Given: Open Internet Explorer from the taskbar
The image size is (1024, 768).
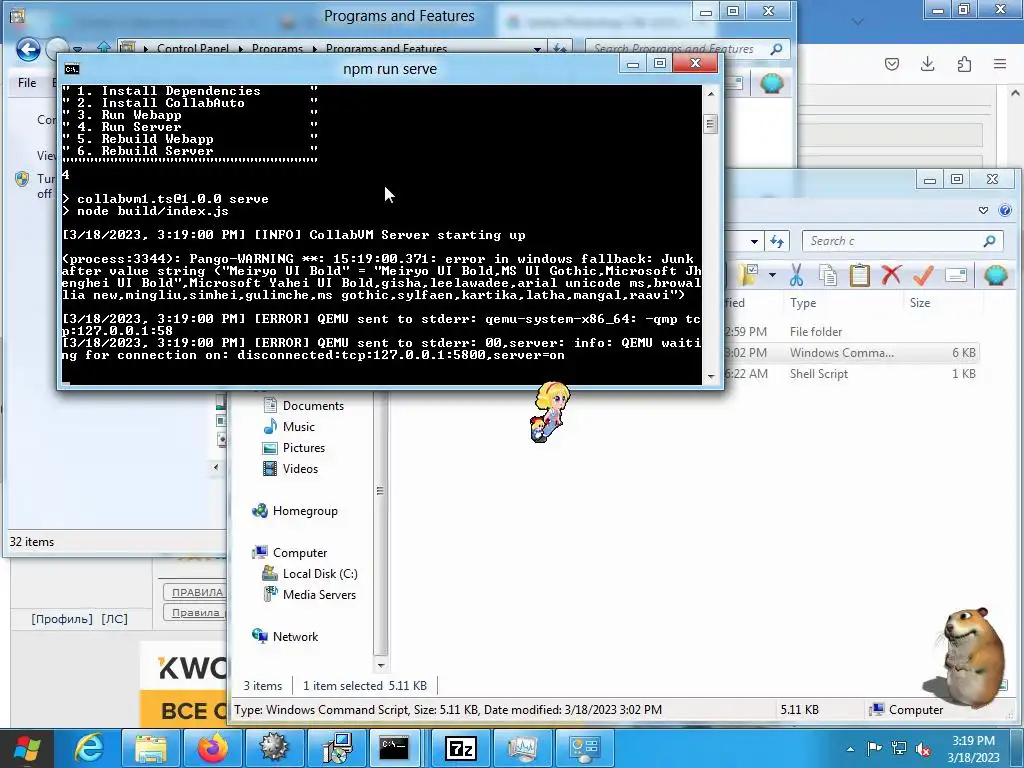Looking at the screenshot, I should point(89,748).
